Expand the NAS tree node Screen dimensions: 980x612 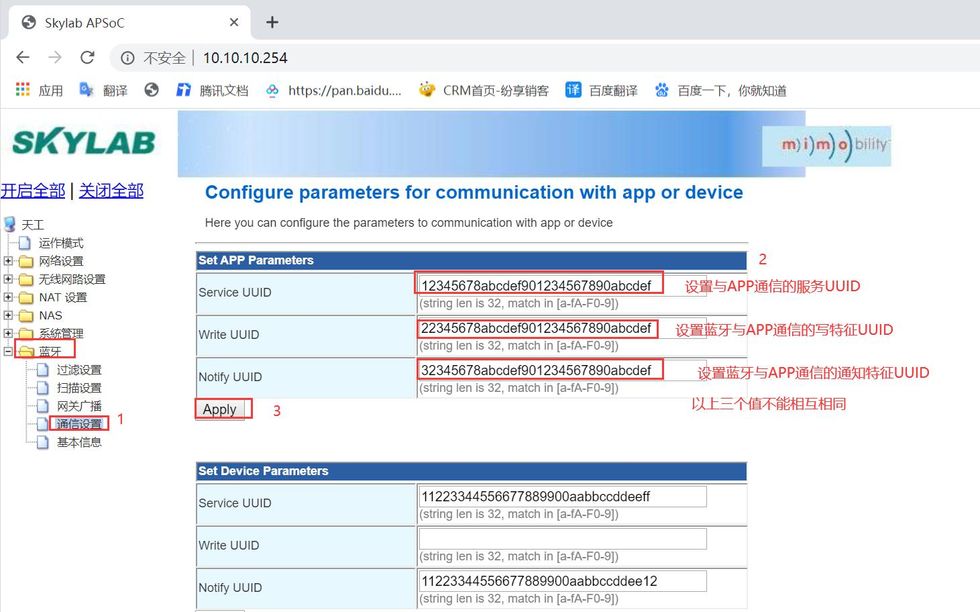(8, 315)
